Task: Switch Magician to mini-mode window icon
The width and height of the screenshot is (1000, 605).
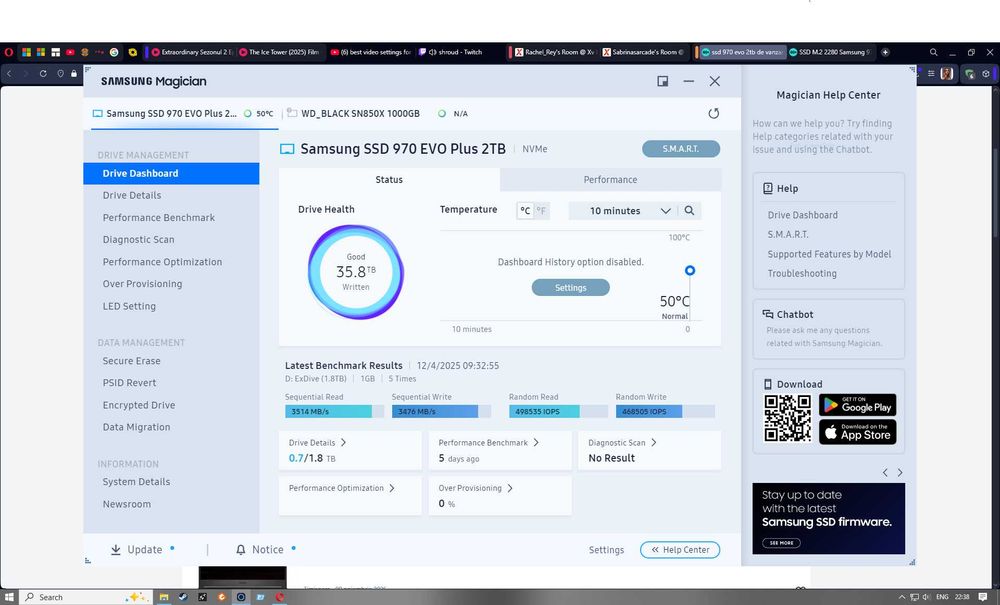Action: tap(663, 81)
